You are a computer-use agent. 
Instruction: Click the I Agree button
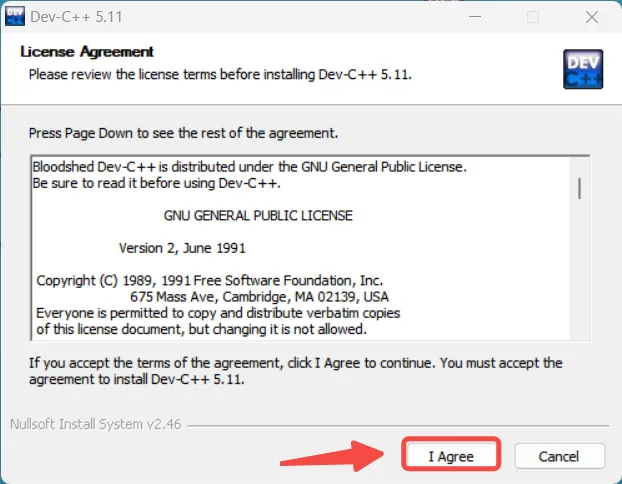451,455
